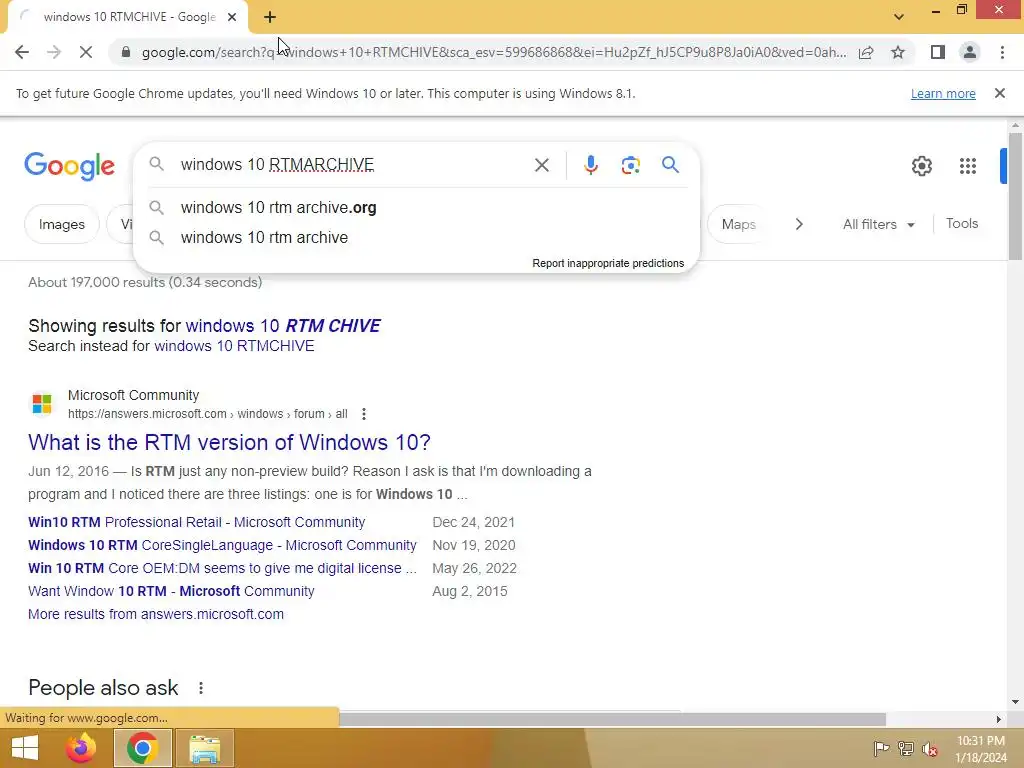This screenshot has width=1024, height=768.
Task: Open the taskbar clock showing 10:31 PM
Action: (981, 749)
